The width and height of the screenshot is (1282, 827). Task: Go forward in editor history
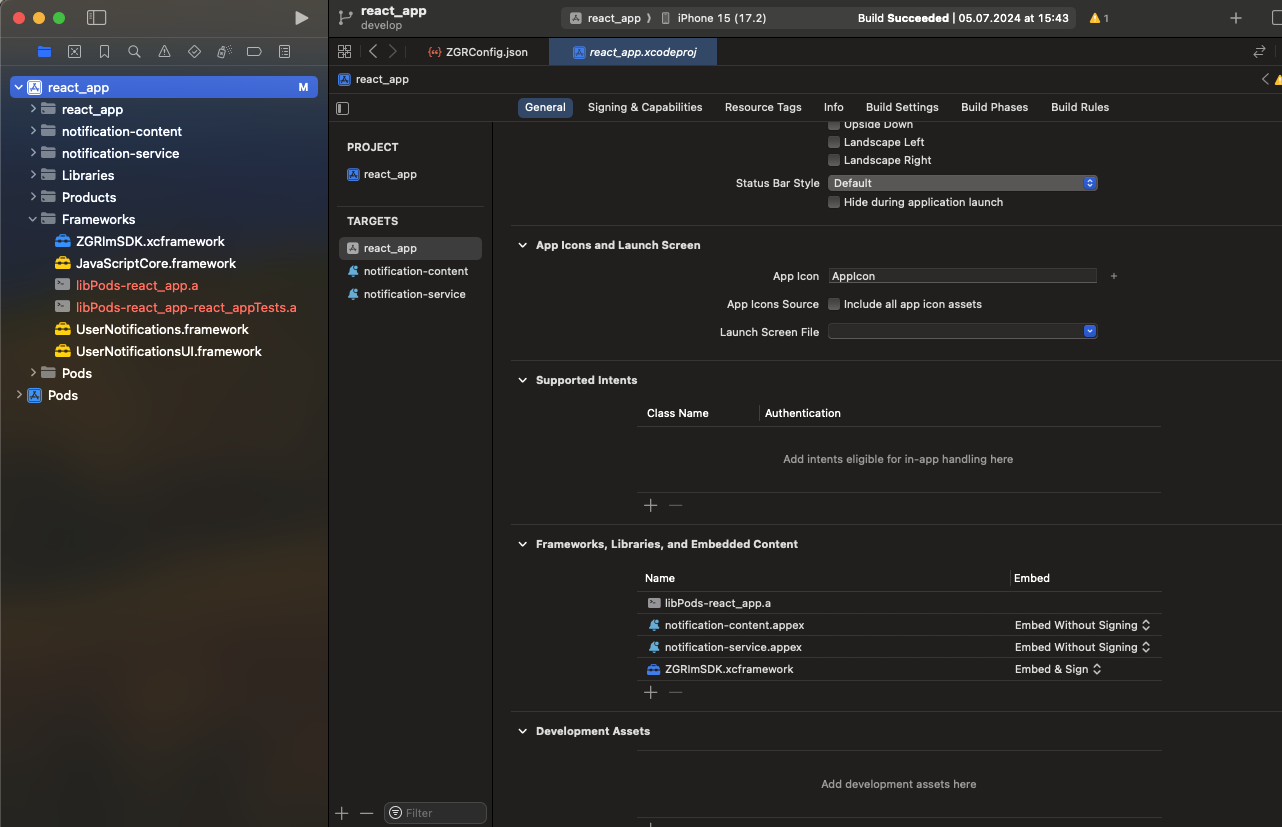(x=393, y=51)
